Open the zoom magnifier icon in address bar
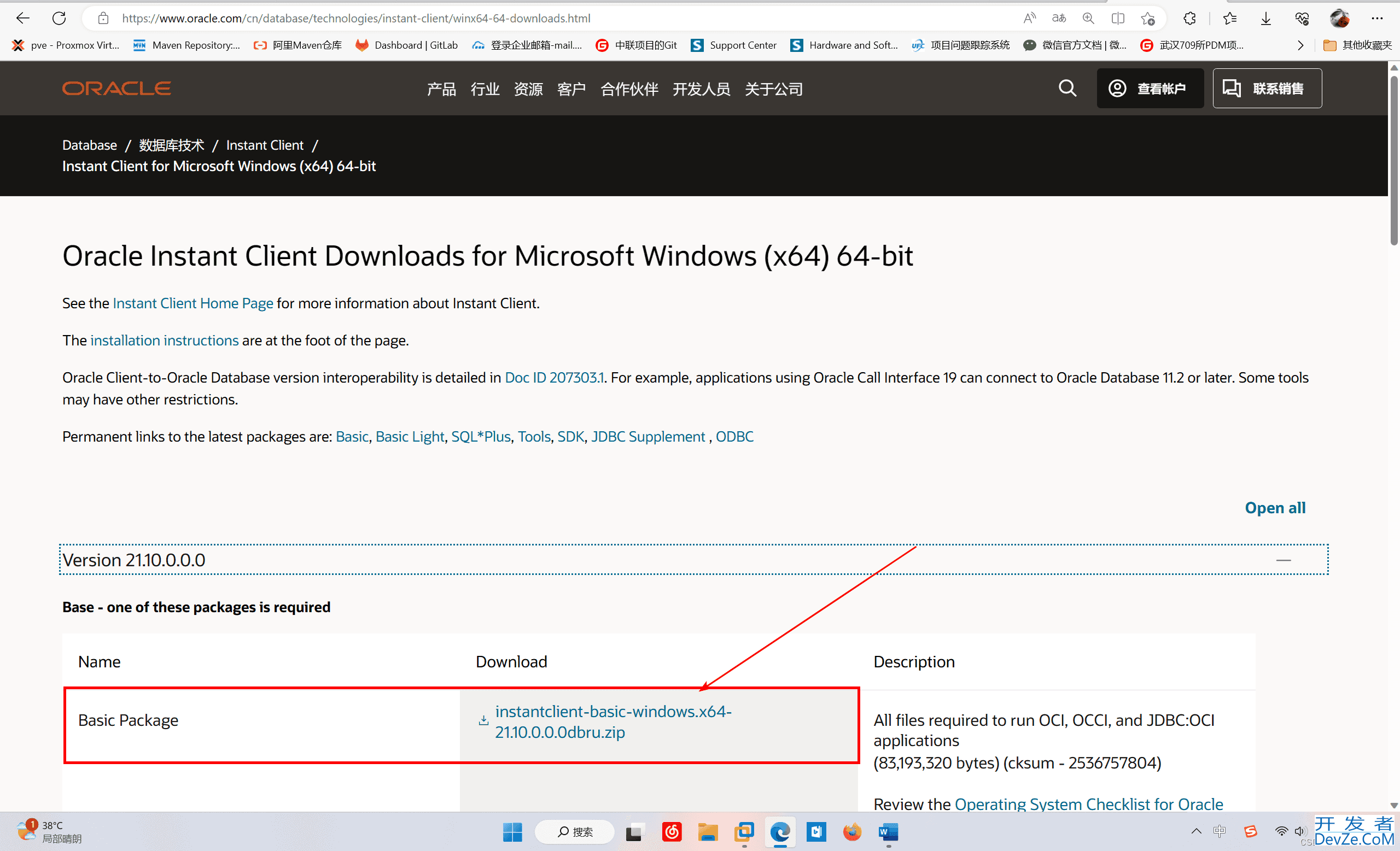Screen dimensions: 1400x851 (x=1088, y=18)
